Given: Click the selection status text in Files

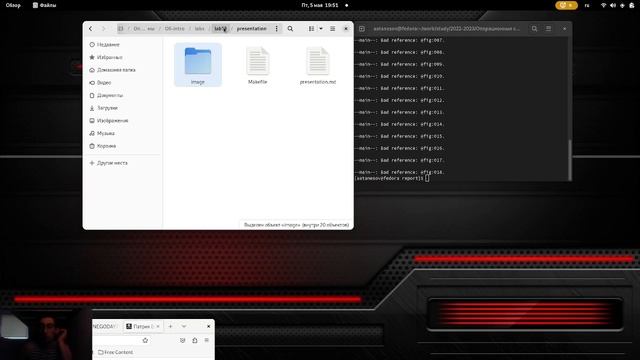Looking at the screenshot, I should 296,225.
